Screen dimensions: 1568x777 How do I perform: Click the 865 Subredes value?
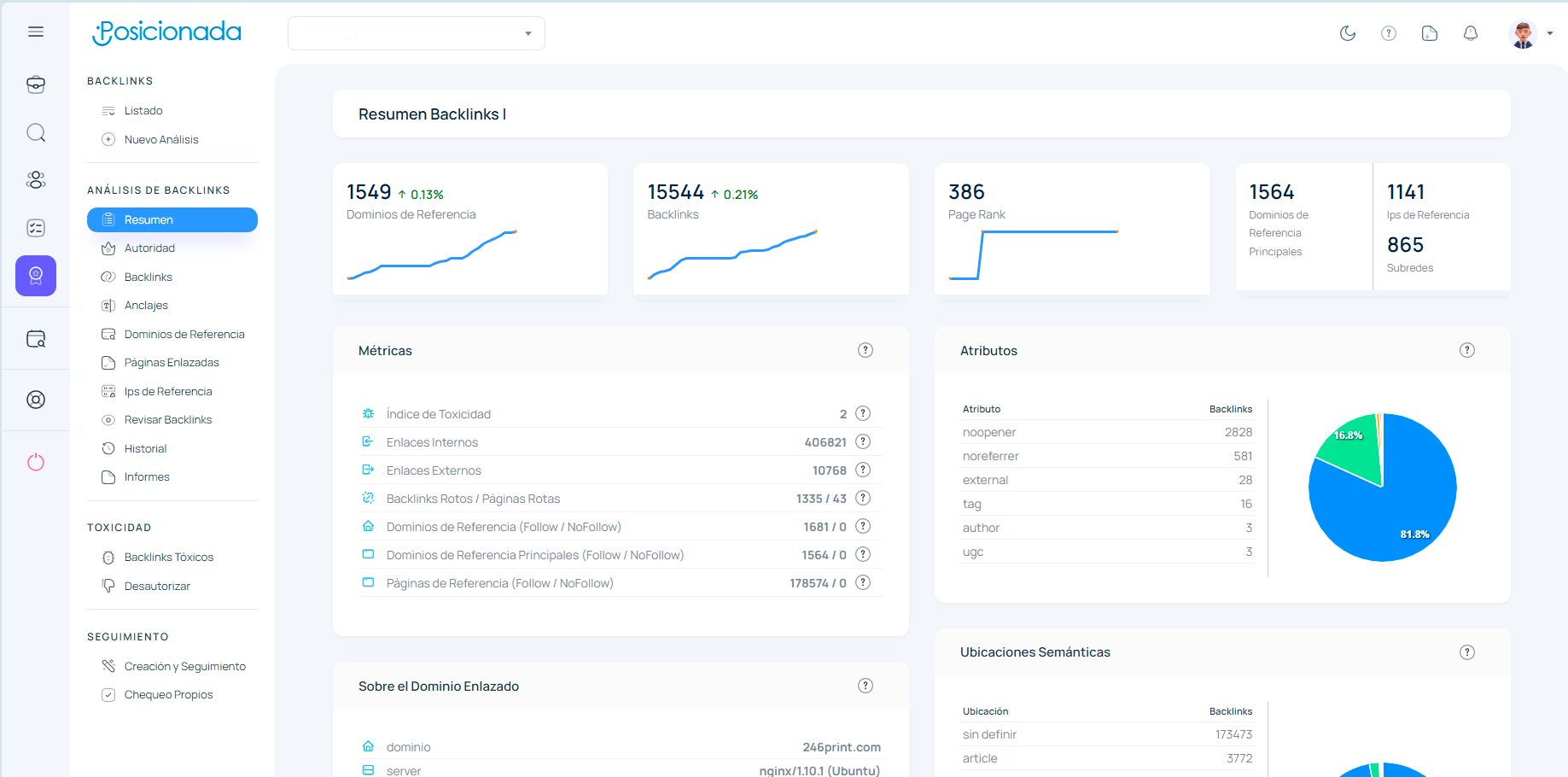click(x=1405, y=245)
